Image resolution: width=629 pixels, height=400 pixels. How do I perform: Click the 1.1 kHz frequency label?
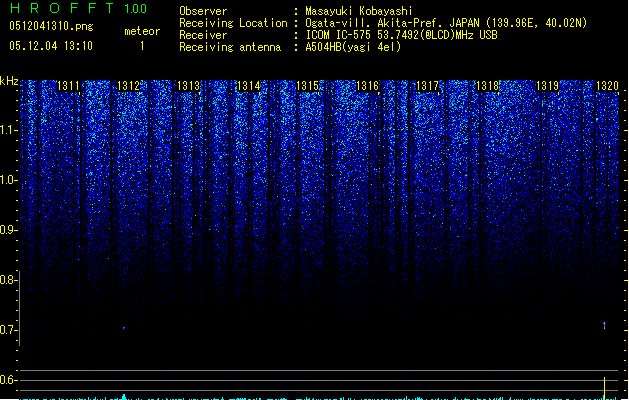pyautogui.click(x=9, y=130)
